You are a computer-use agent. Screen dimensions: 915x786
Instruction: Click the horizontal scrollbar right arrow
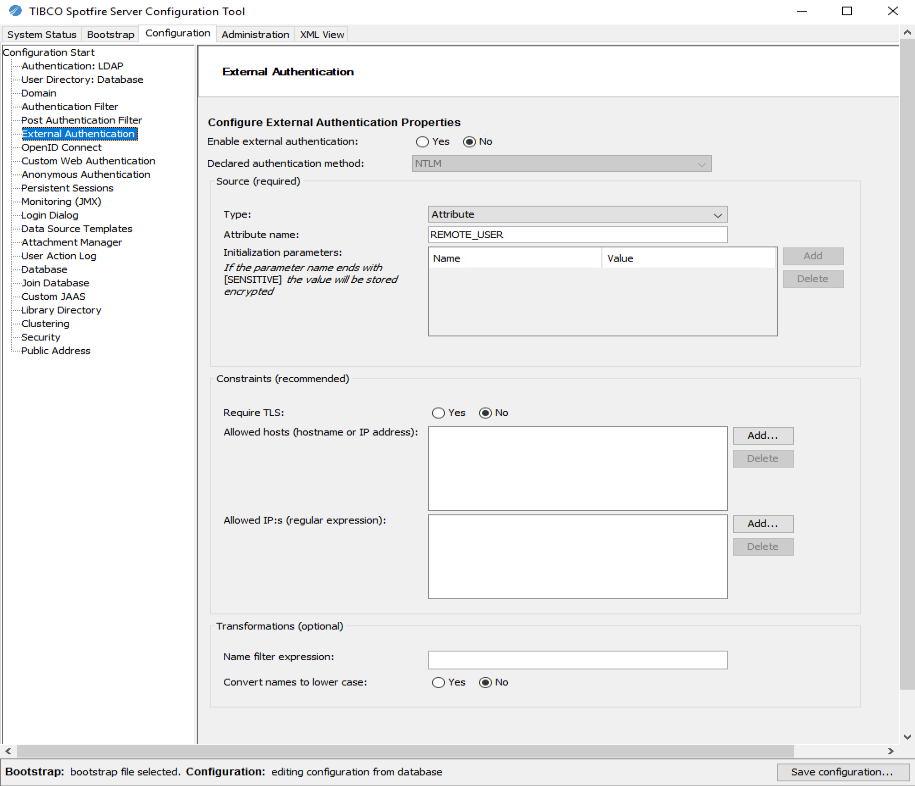[x=890, y=751]
